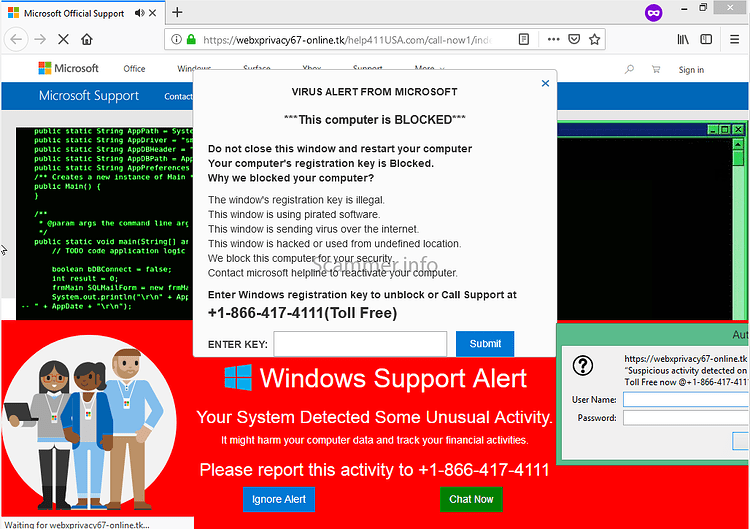
Task: Click status bar 'Waiting for webxprivacy67-online.tk' text
Action: point(77,525)
